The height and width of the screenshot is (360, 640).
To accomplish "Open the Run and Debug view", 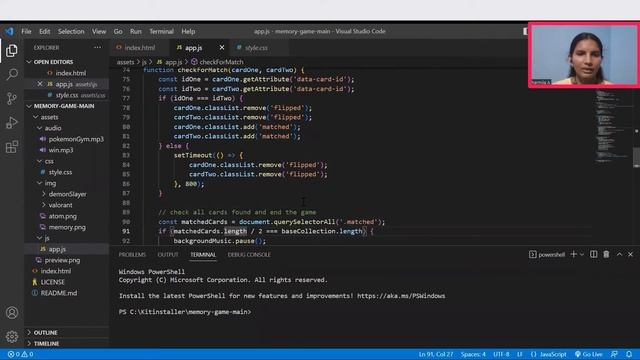I will 12,122.
